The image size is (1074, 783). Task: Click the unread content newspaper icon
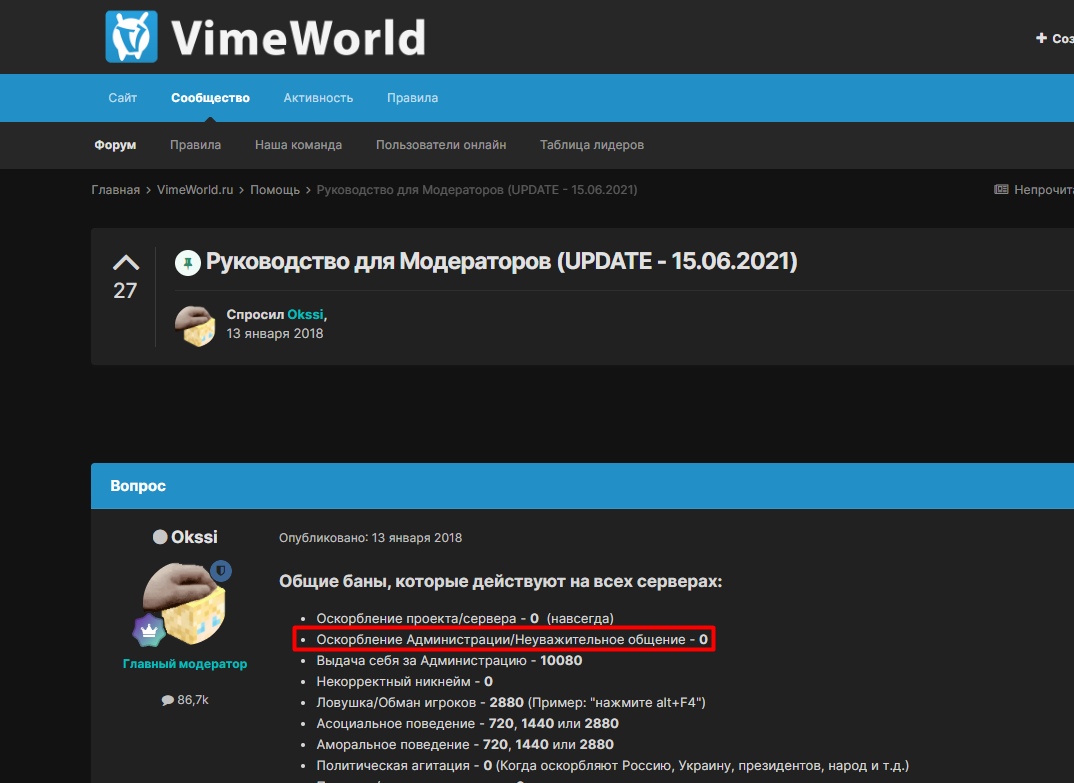[x=1001, y=190]
